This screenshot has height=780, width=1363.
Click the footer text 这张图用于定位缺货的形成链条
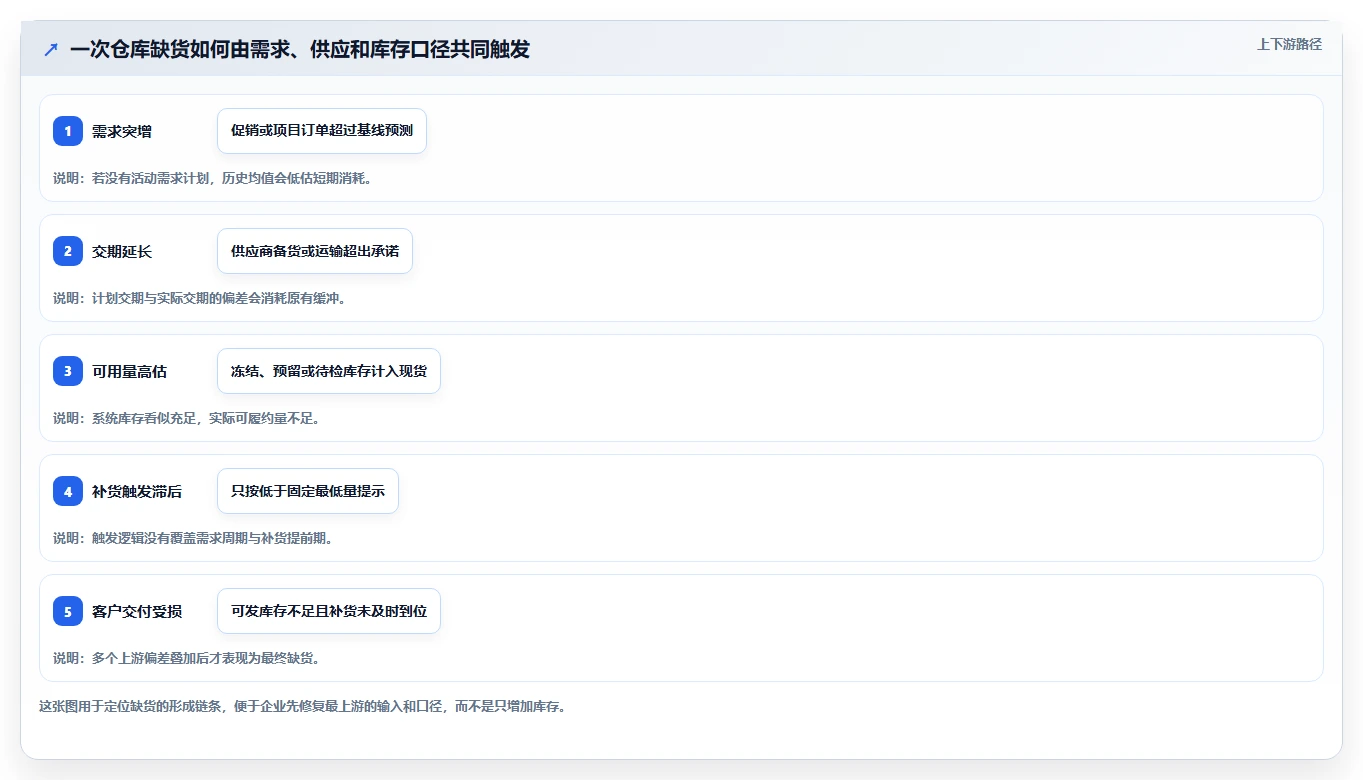[x=302, y=706]
